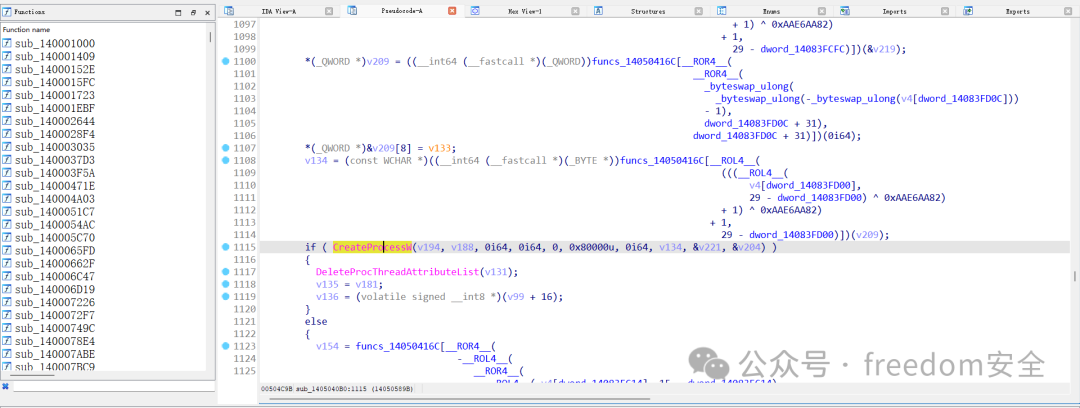Float the Functions panel
Screen dimensions: 1080x408
point(194,12)
